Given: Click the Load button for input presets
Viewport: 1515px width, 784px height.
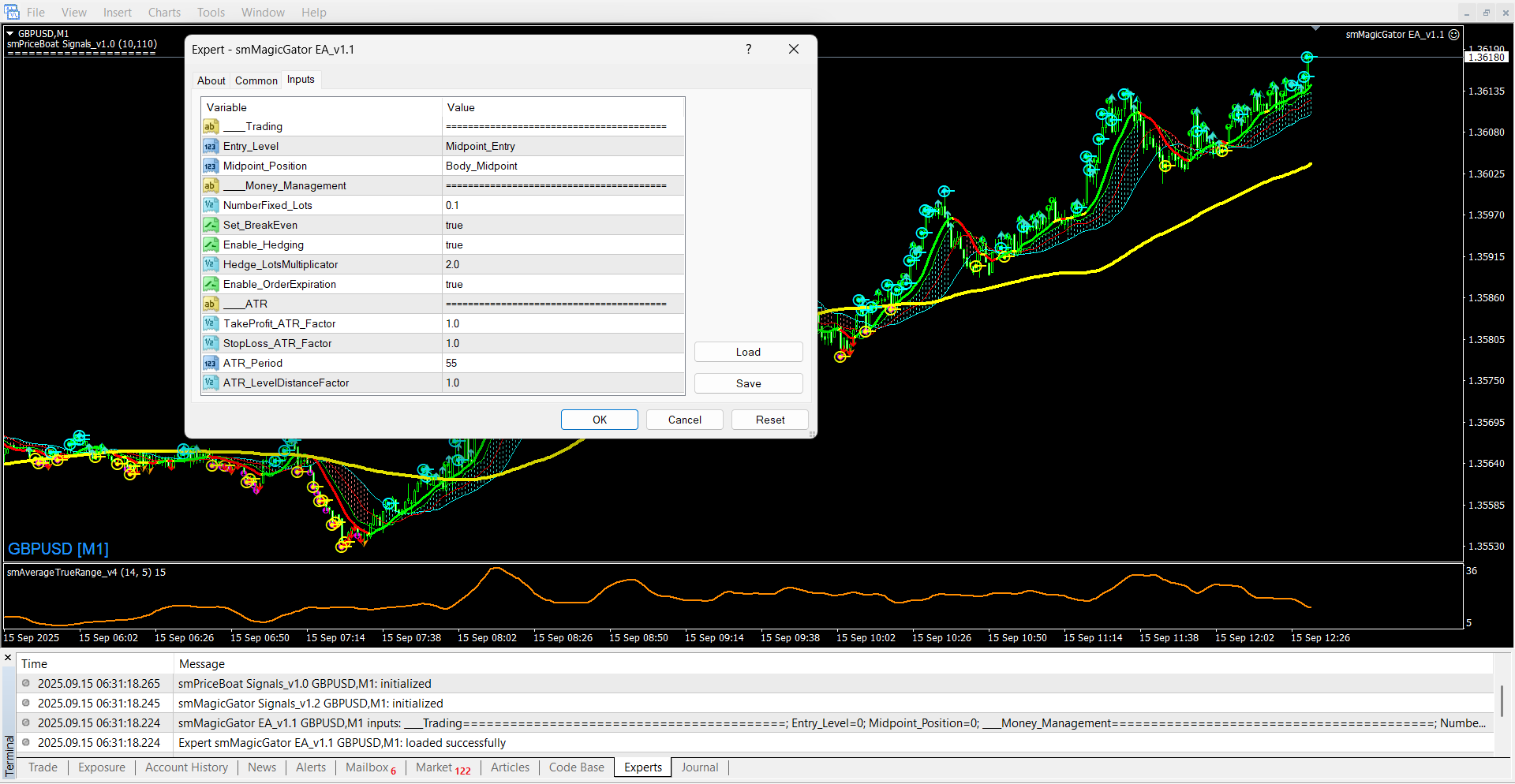Looking at the screenshot, I should click(x=748, y=352).
